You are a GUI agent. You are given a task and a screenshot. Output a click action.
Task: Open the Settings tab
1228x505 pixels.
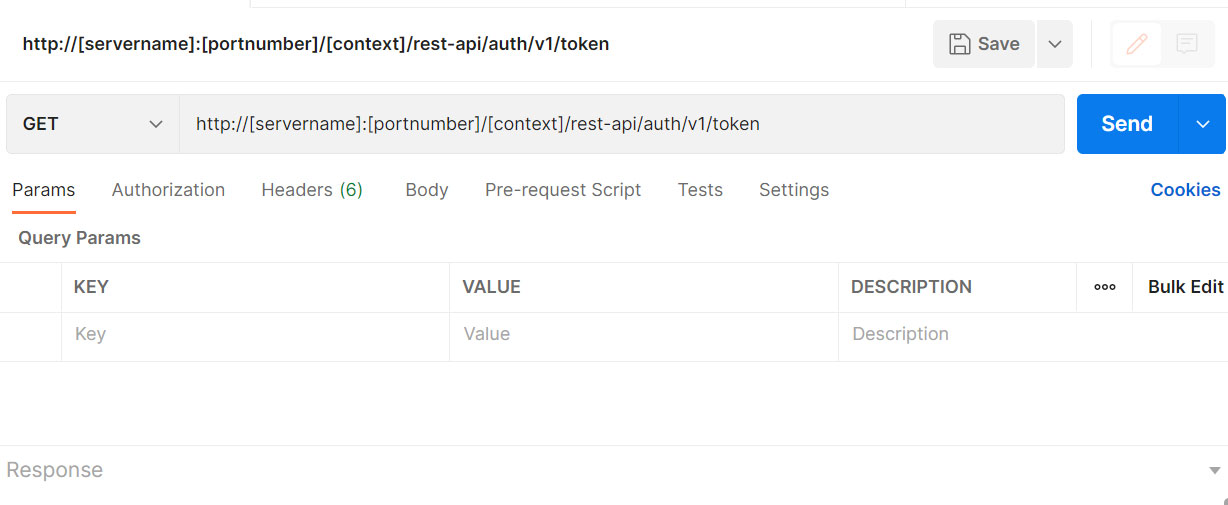coord(794,190)
